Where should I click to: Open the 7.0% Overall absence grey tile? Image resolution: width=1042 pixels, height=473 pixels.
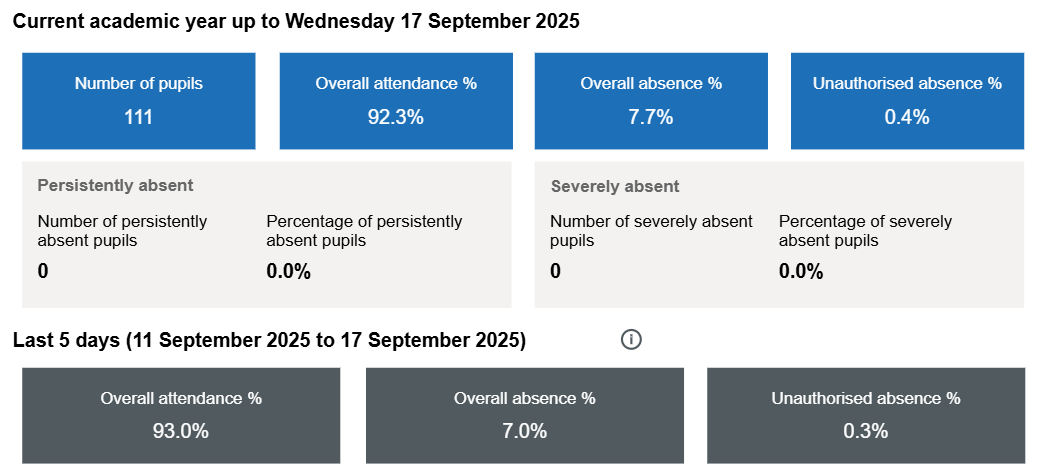(x=524, y=415)
